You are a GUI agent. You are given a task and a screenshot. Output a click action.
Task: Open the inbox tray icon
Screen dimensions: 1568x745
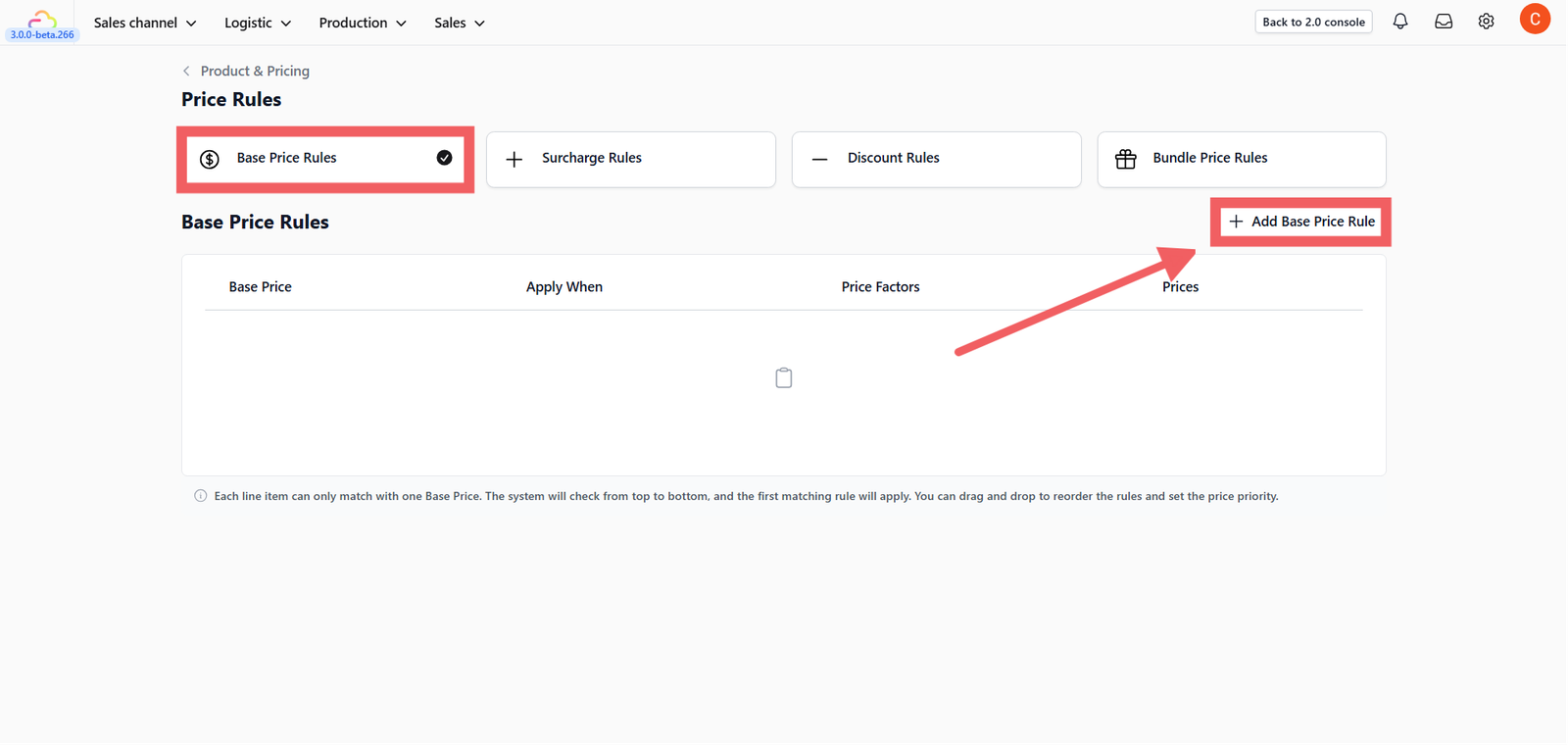tap(1444, 22)
